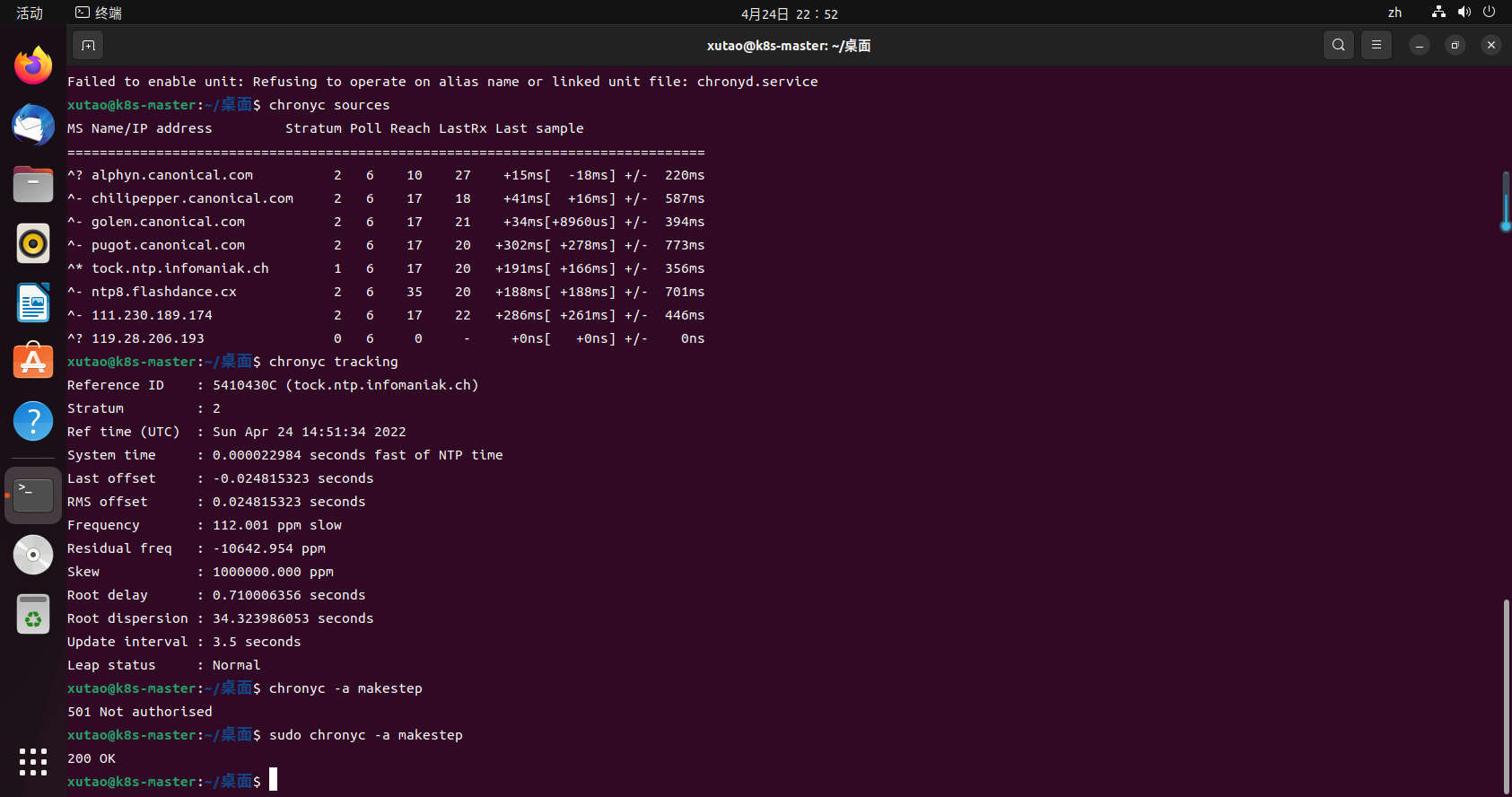Click the power icon in top bar
This screenshot has height=797, width=1512.
pyautogui.click(x=1490, y=13)
